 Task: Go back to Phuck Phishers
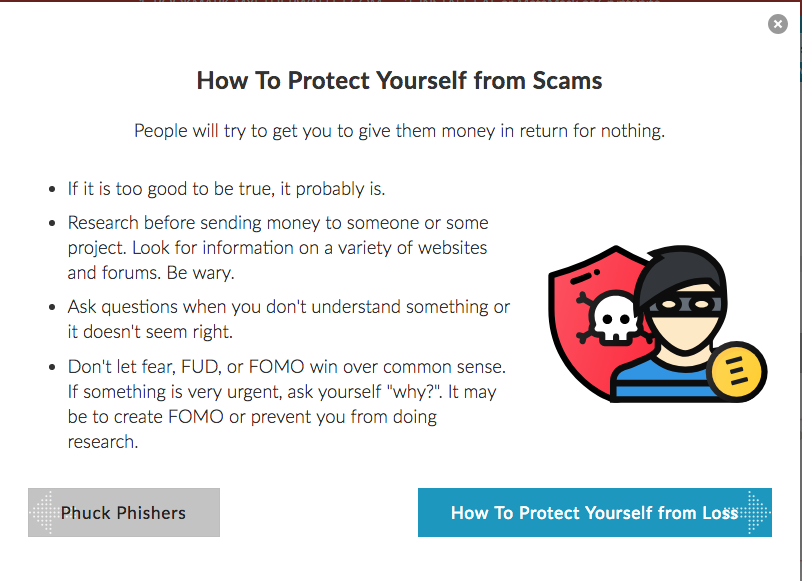[124, 512]
